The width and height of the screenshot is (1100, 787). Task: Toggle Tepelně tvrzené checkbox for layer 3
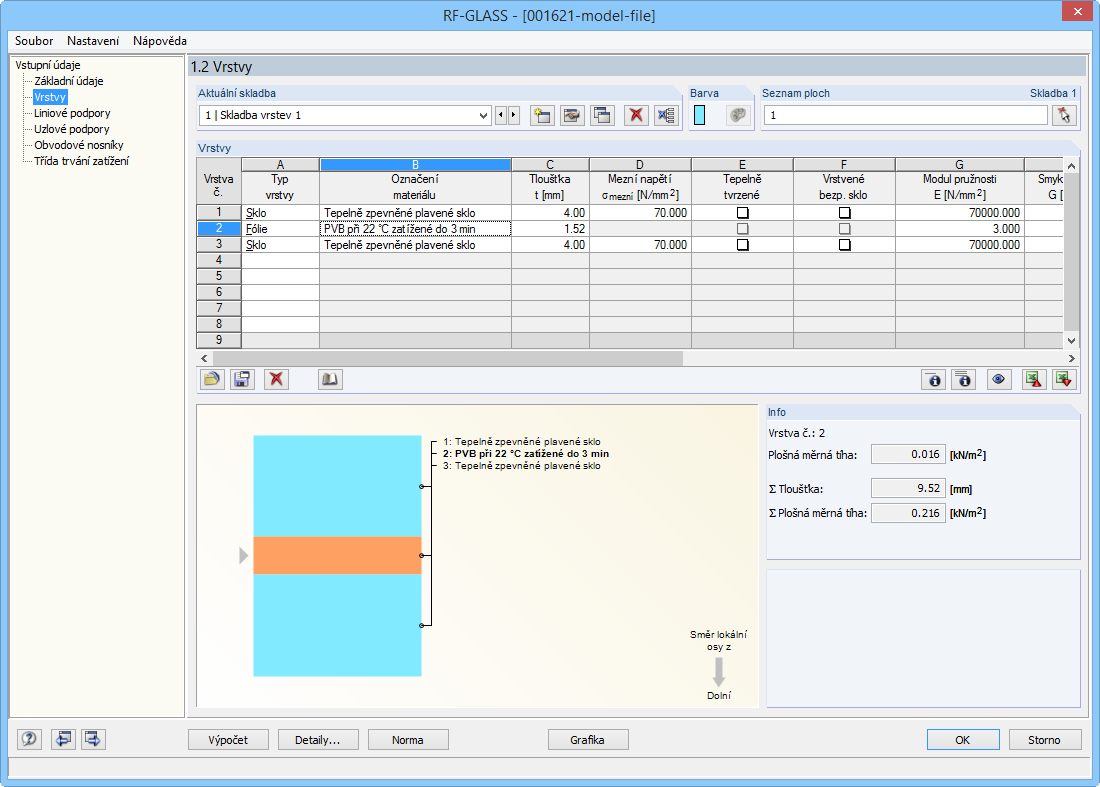pos(742,245)
